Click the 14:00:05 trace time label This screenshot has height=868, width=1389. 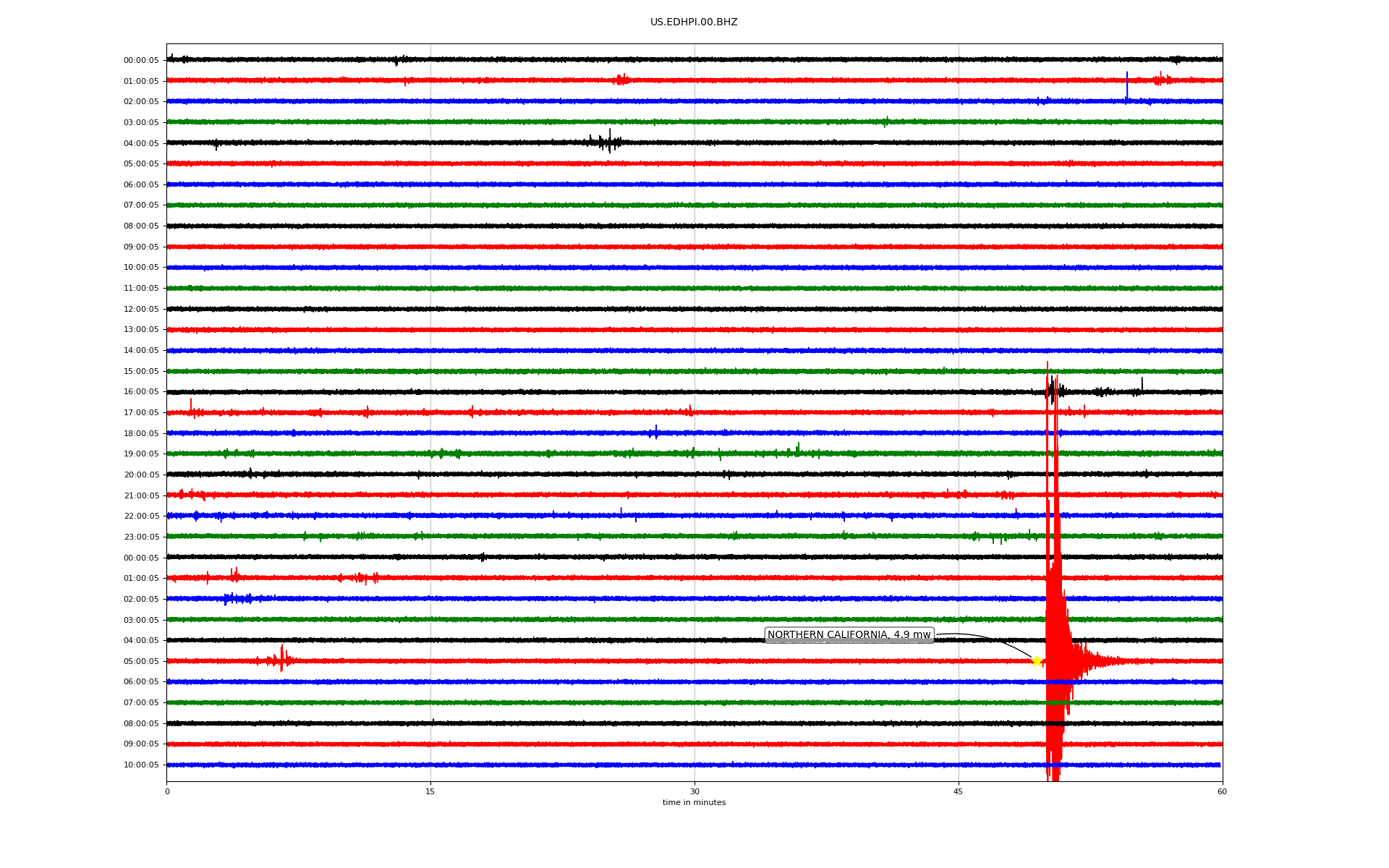141,351
